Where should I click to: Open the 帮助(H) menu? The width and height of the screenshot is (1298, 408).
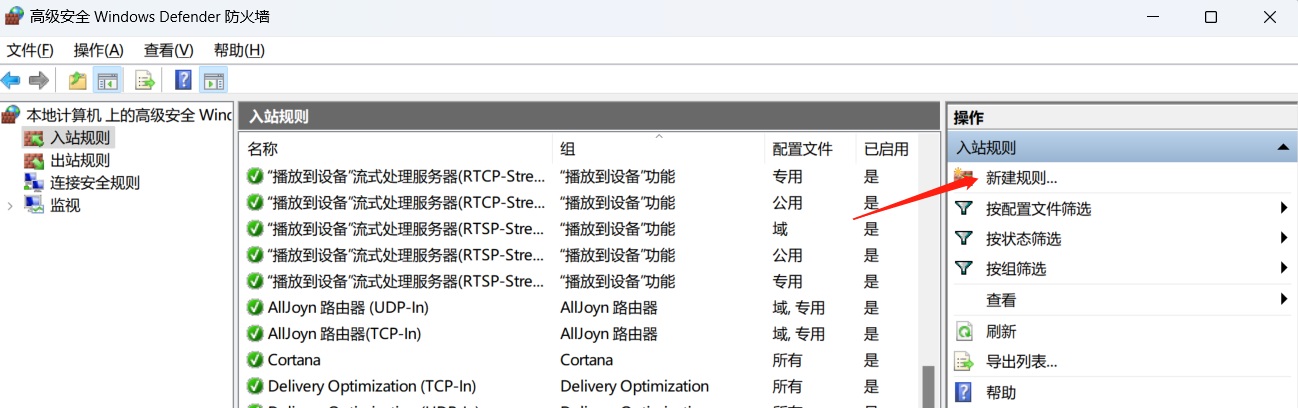(239, 50)
